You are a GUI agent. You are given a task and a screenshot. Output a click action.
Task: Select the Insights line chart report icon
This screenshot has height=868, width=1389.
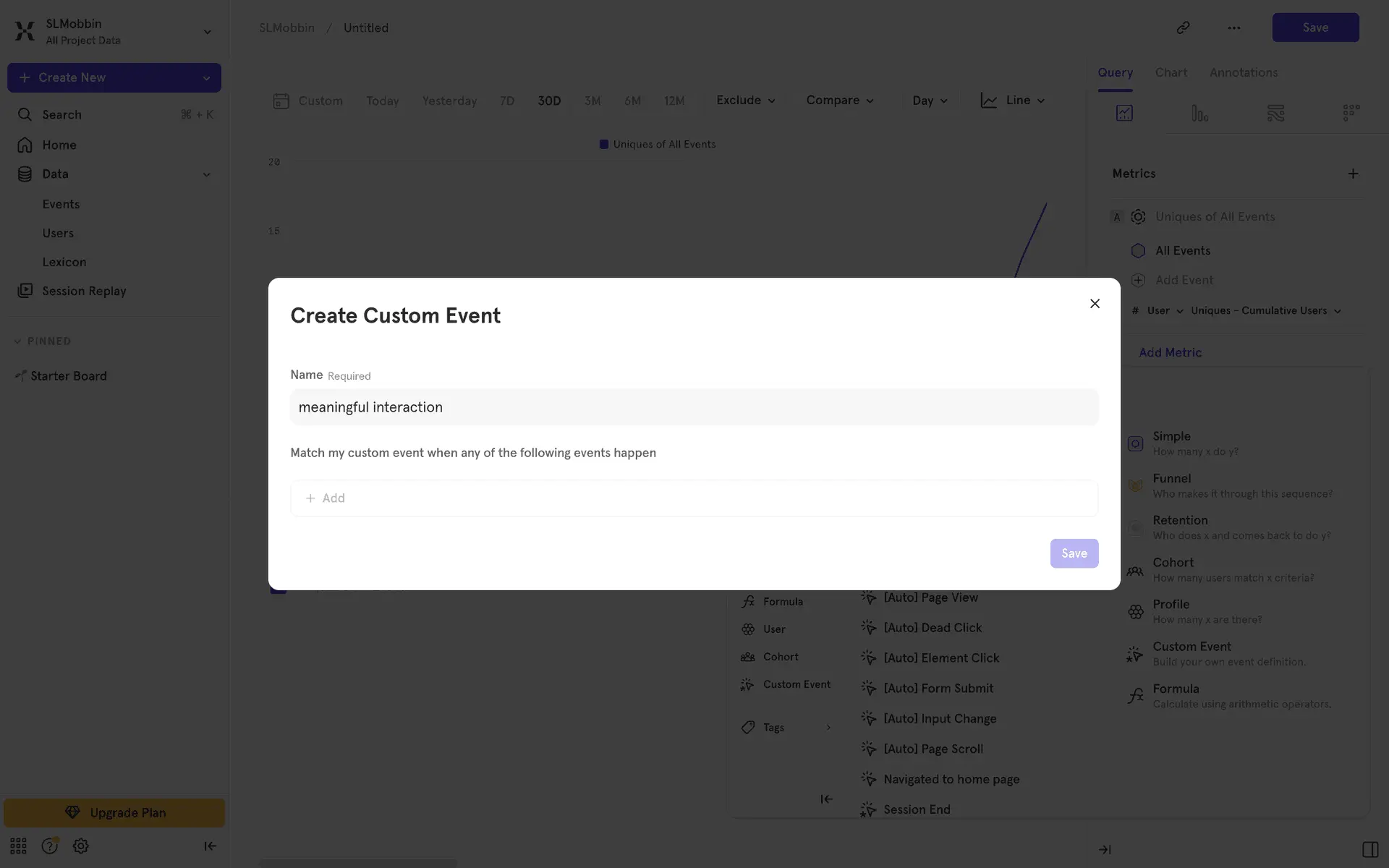coord(1124,113)
